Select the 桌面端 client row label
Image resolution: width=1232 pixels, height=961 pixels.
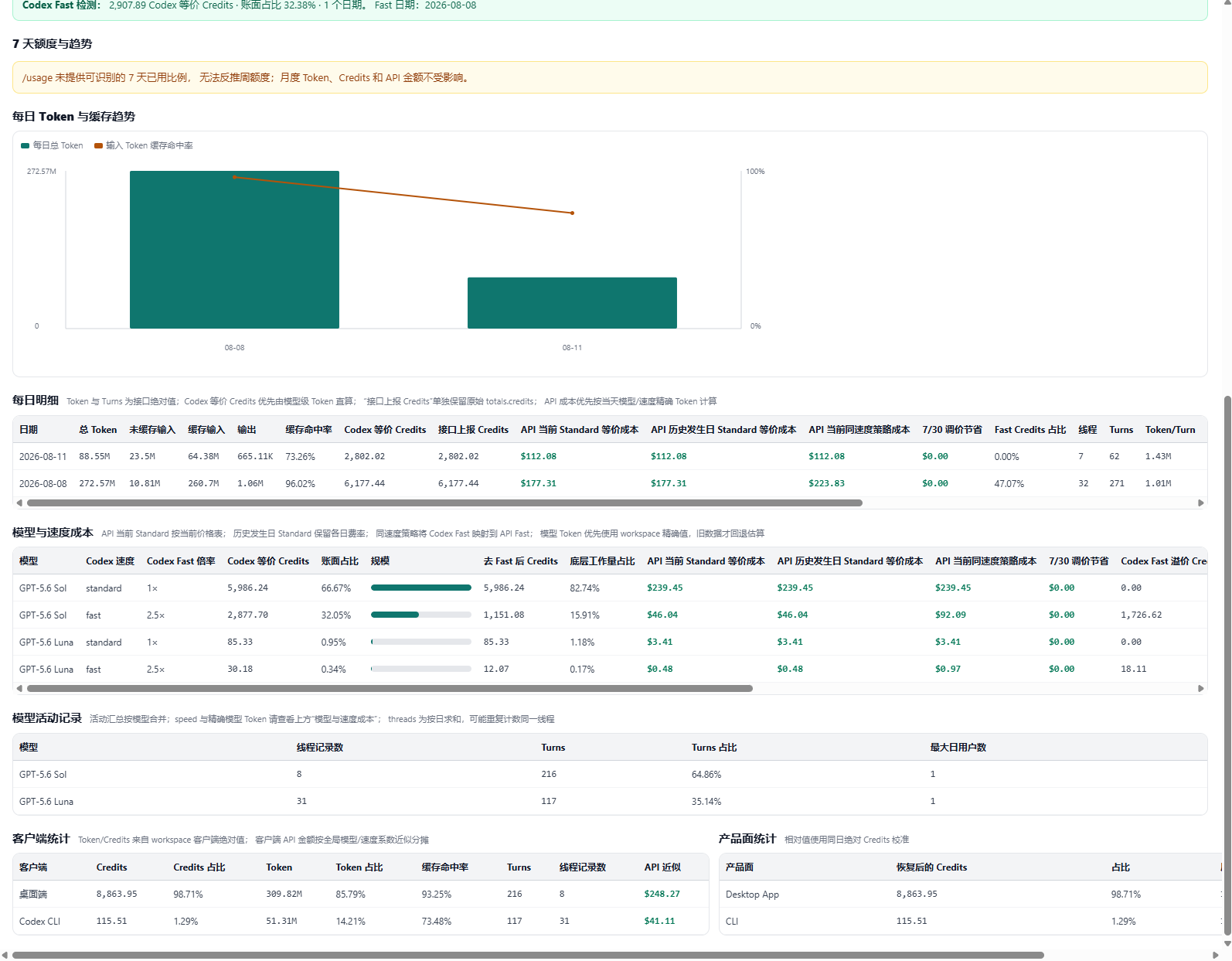(x=33, y=894)
